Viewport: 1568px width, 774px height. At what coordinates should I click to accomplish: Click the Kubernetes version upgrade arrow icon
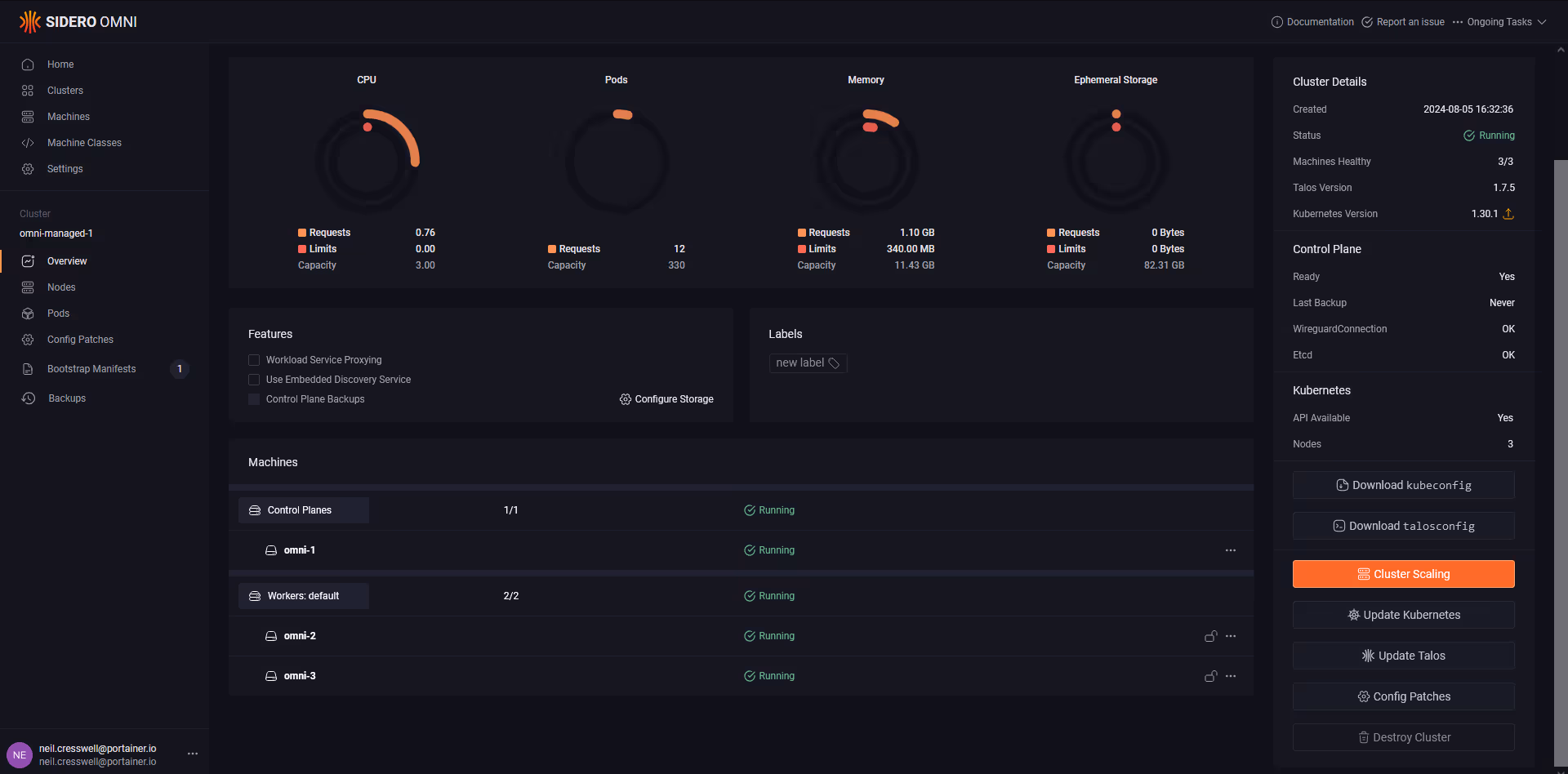1508,214
